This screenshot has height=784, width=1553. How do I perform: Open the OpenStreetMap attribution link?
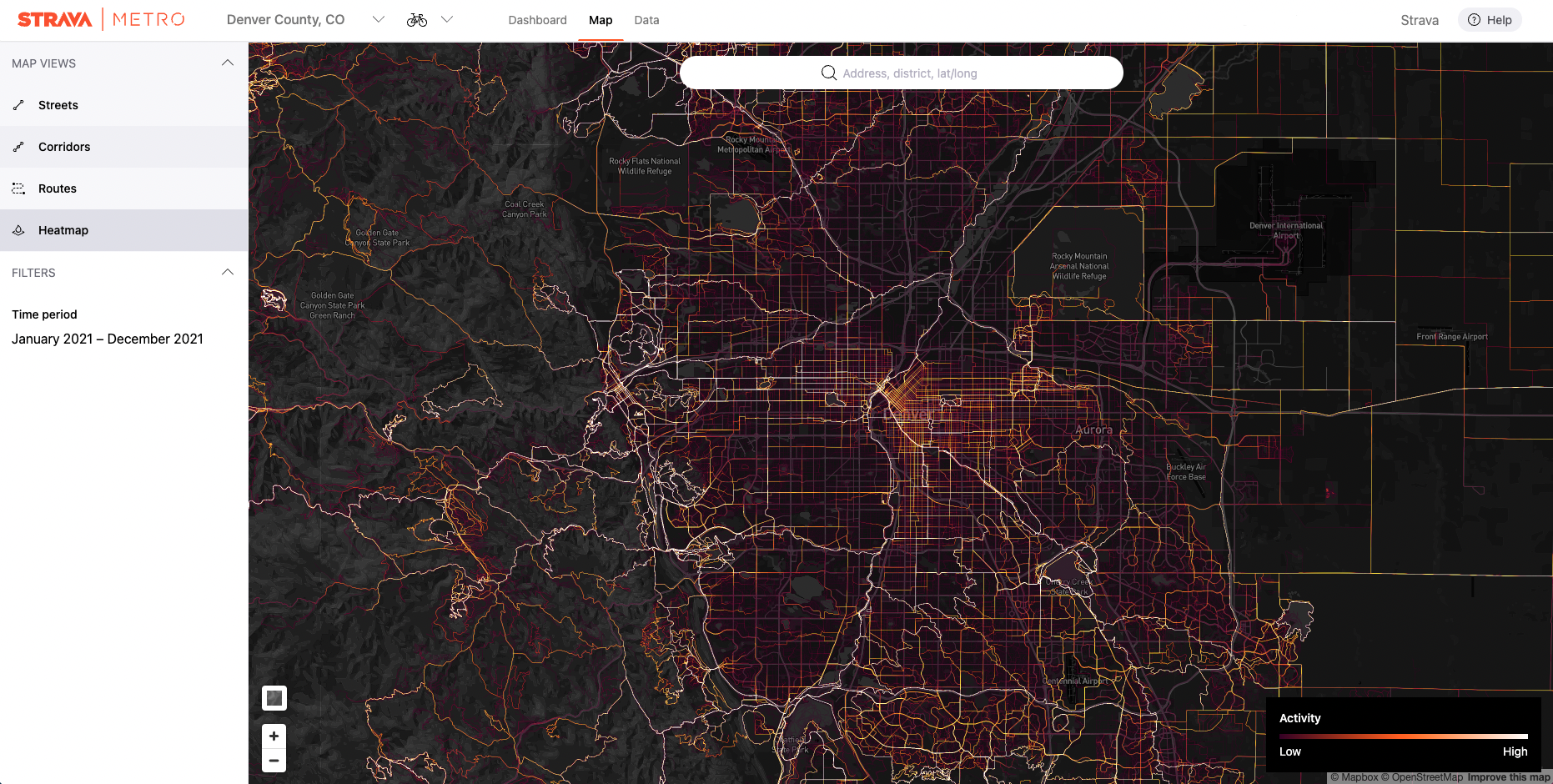1422,777
